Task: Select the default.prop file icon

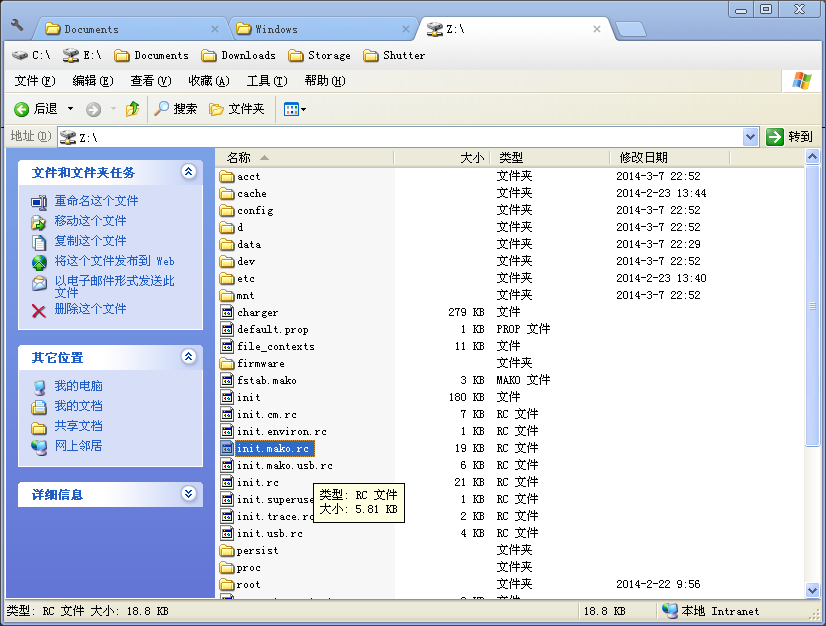Action: point(227,329)
